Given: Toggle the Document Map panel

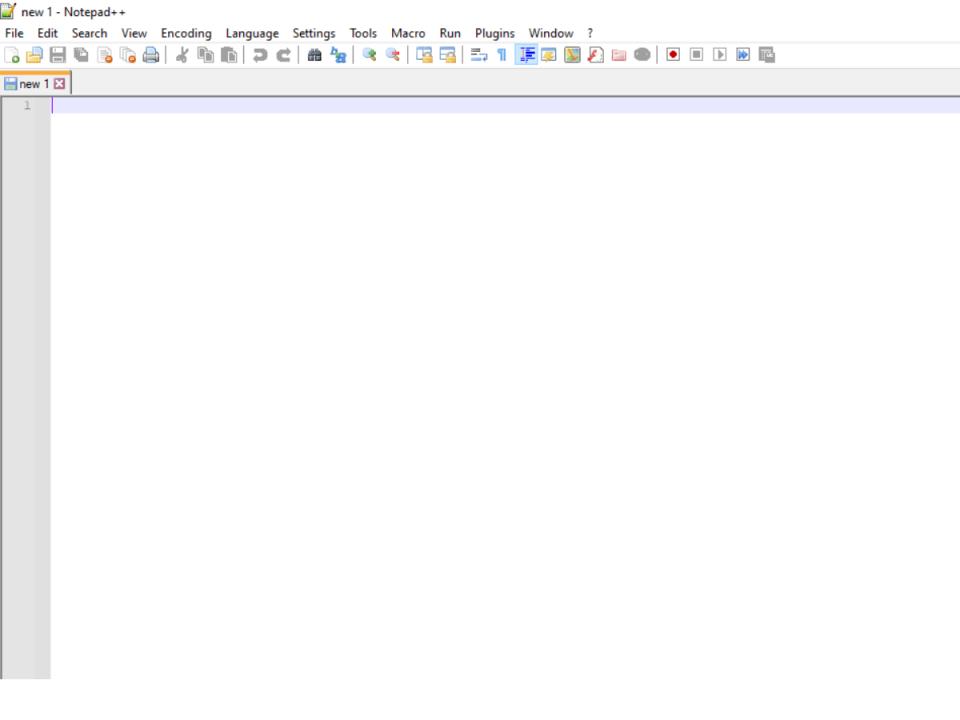Looking at the screenshot, I should click(571, 55).
